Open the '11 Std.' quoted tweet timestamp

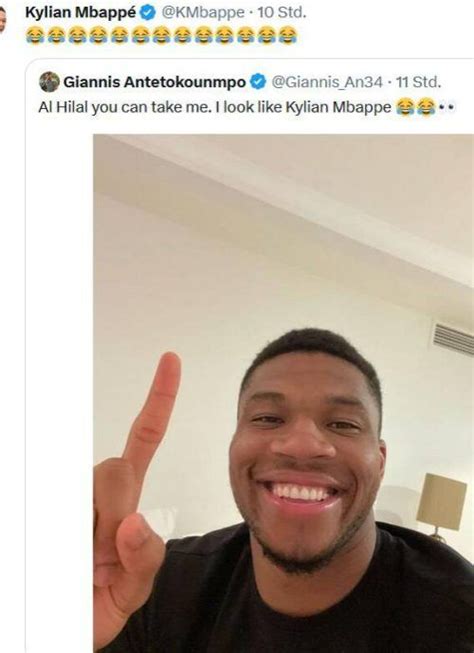(x=418, y=82)
